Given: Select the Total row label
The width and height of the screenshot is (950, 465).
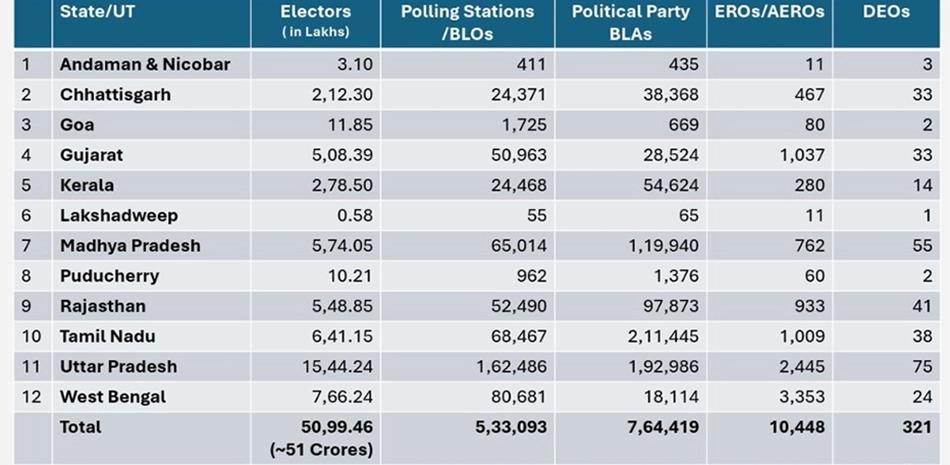Looking at the screenshot, I should (81, 427).
